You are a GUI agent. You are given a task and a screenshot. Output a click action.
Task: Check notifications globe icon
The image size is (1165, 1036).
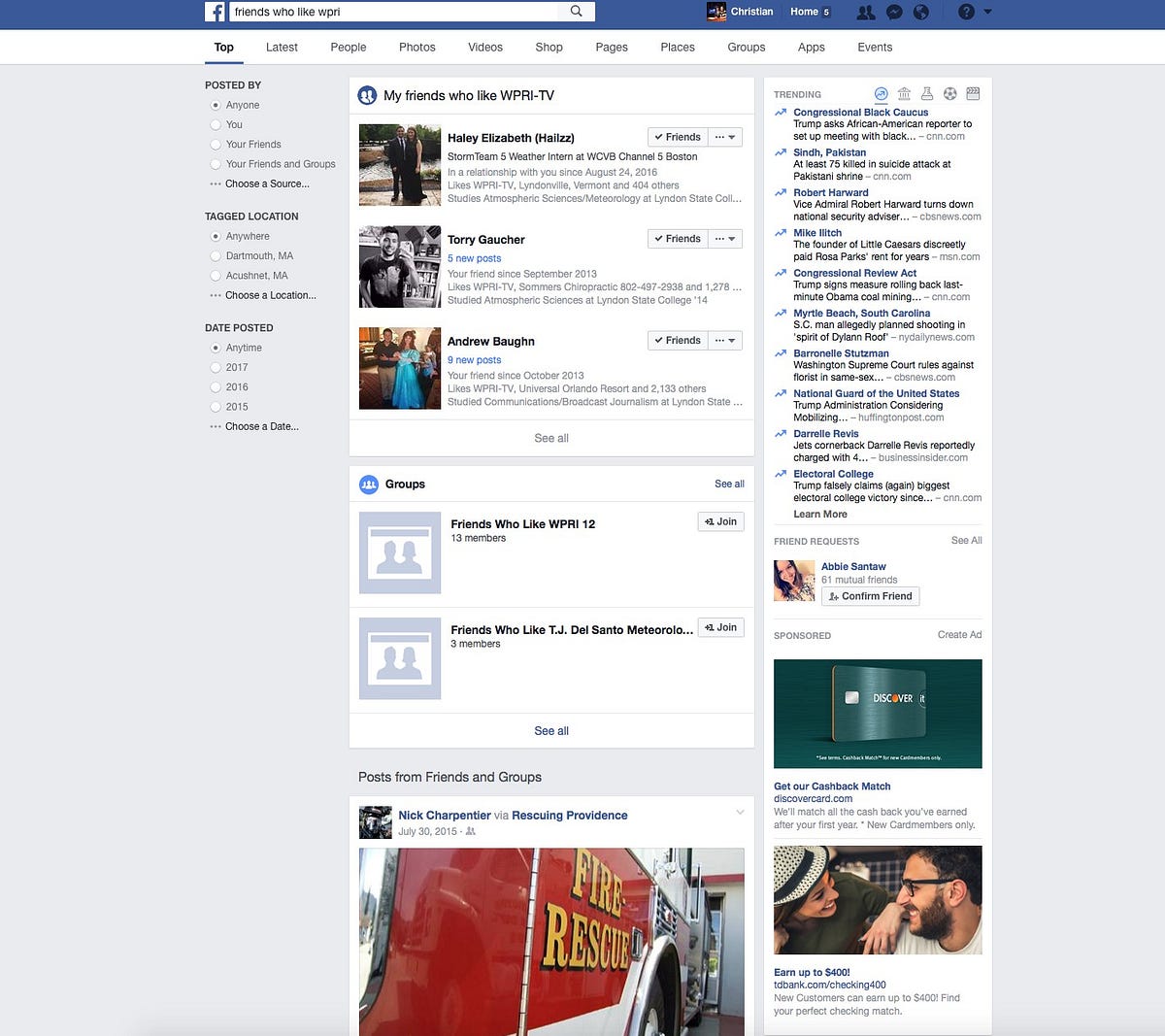coord(920,12)
